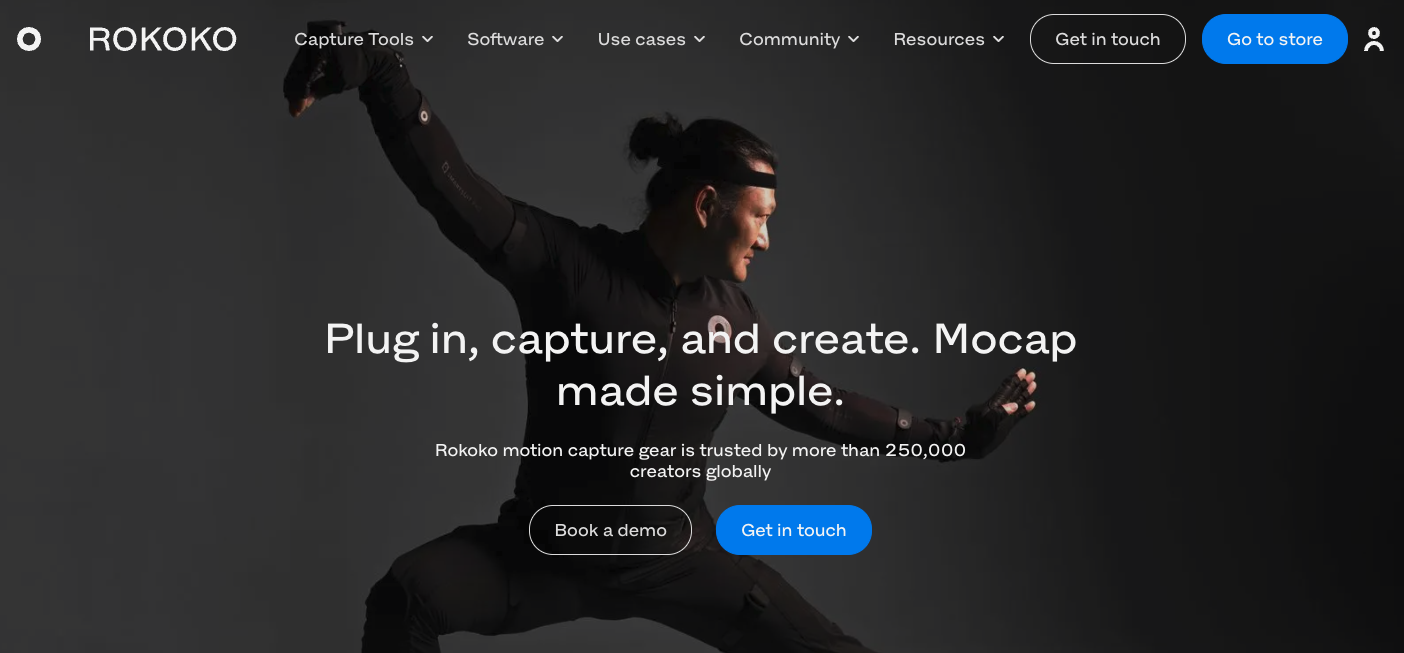The width and height of the screenshot is (1404, 653).
Task: Click the chevron beside Resources
Action: (x=999, y=39)
